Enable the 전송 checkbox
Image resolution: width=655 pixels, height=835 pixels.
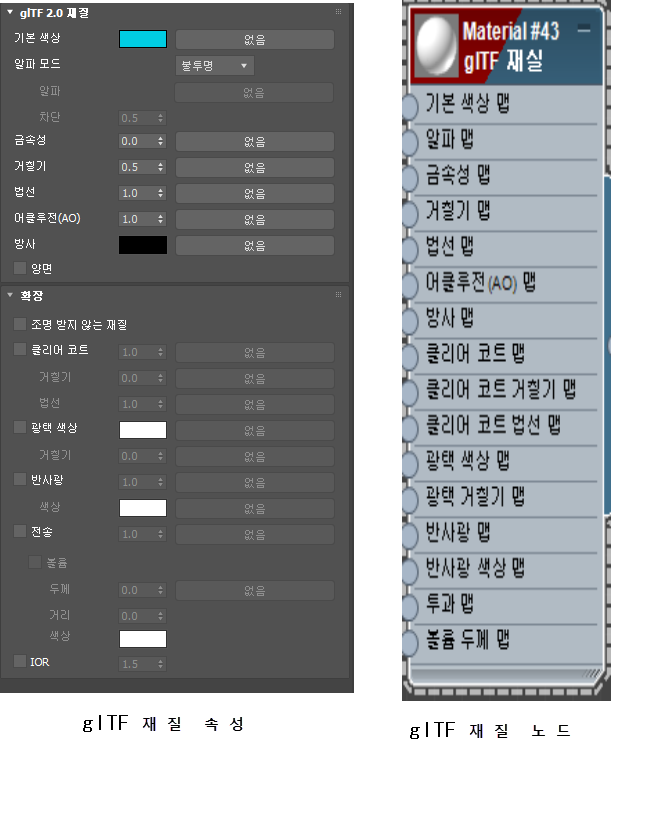(x=20, y=531)
